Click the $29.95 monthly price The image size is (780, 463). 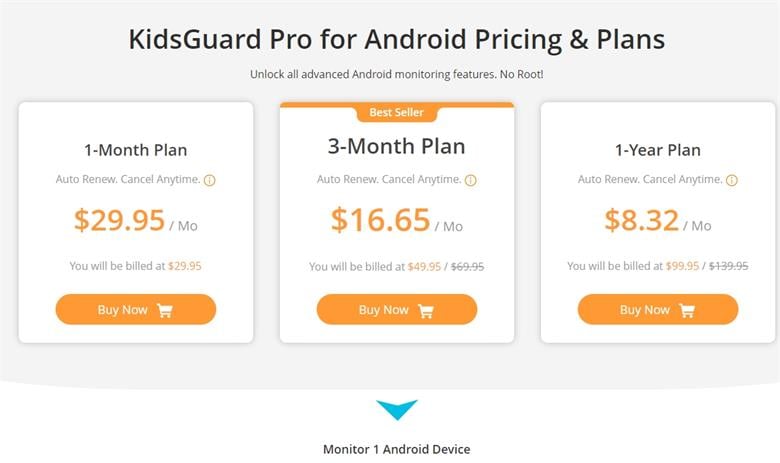click(119, 220)
